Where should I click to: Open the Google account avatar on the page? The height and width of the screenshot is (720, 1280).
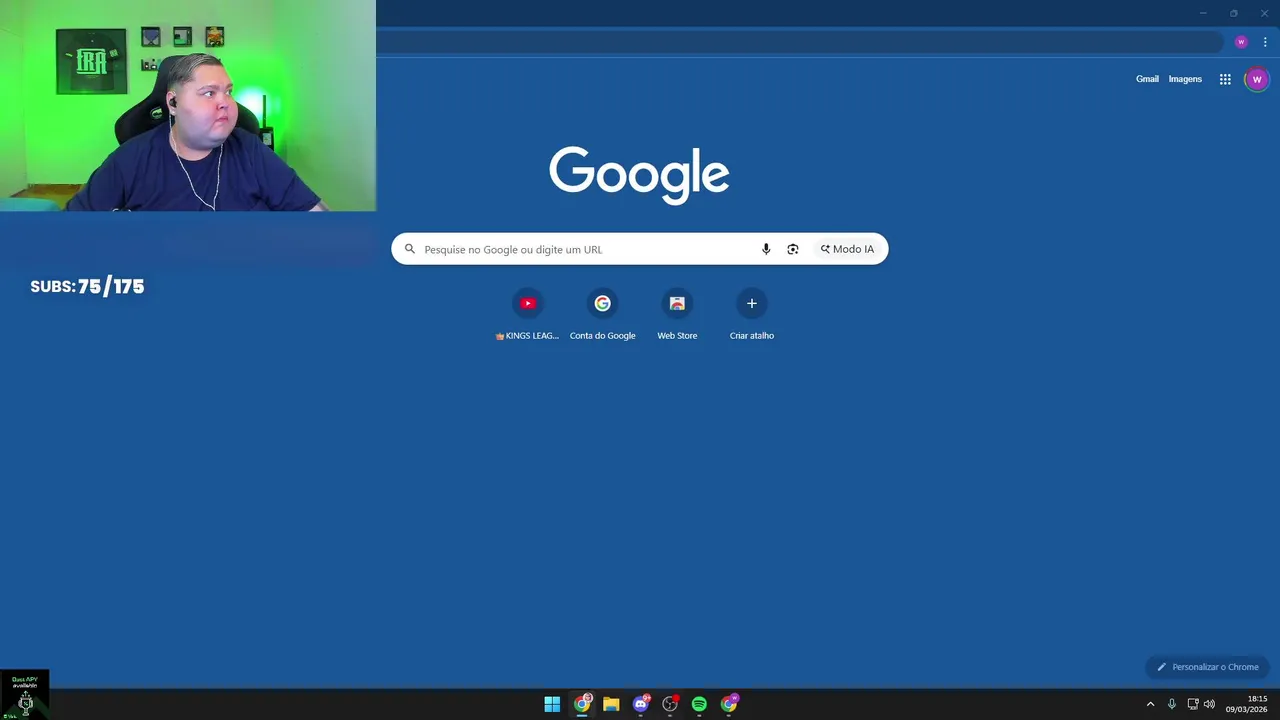click(1257, 79)
